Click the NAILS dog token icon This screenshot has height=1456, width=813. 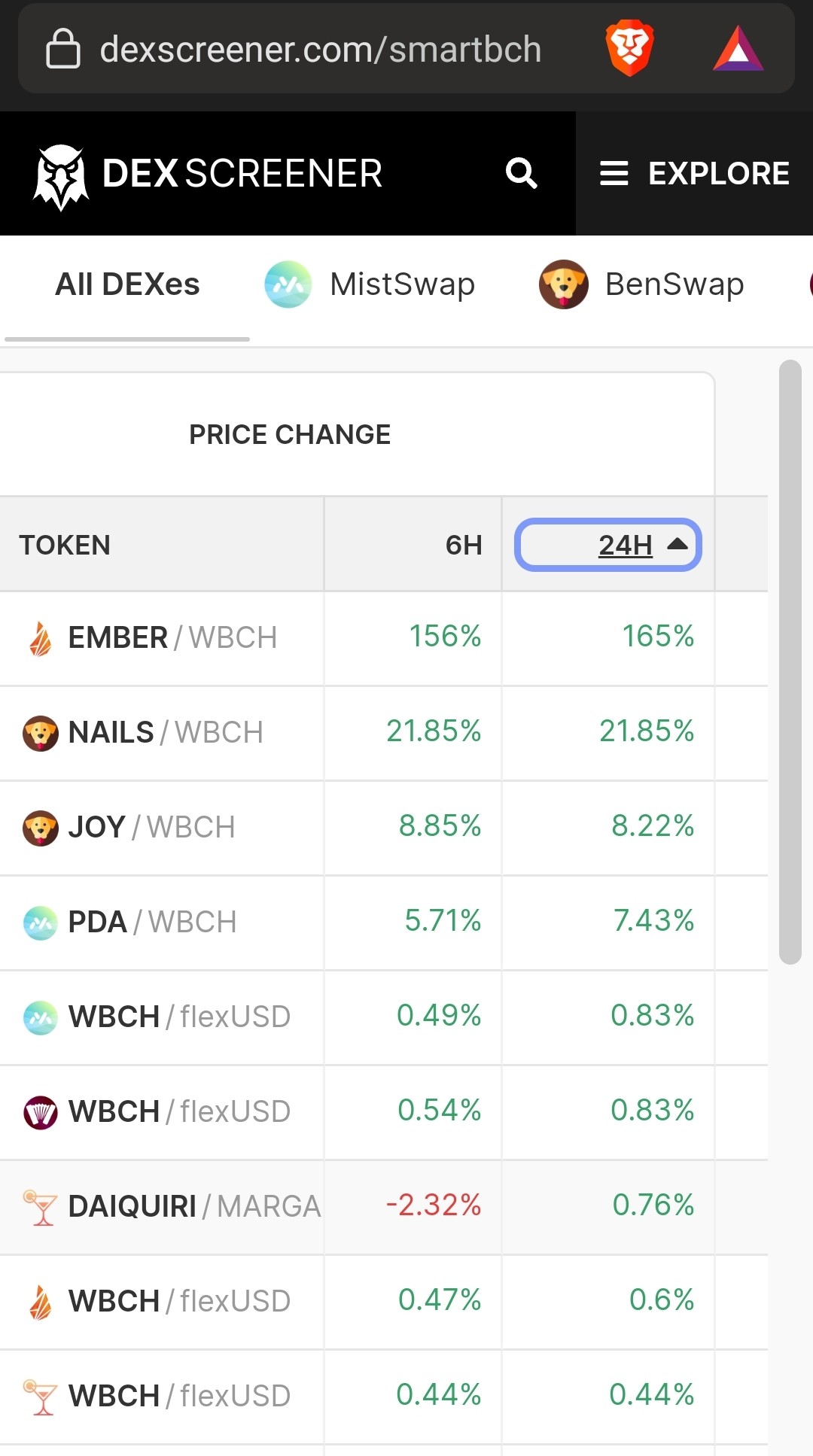tap(41, 733)
